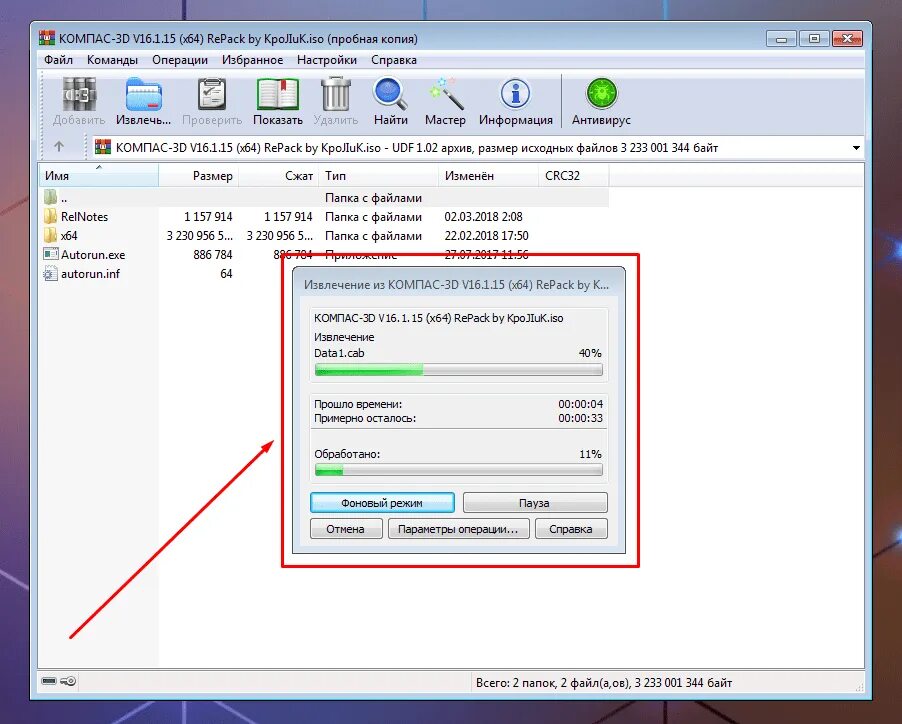
Task: Open Параметры операции… button
Action: (x=458, y=529)
